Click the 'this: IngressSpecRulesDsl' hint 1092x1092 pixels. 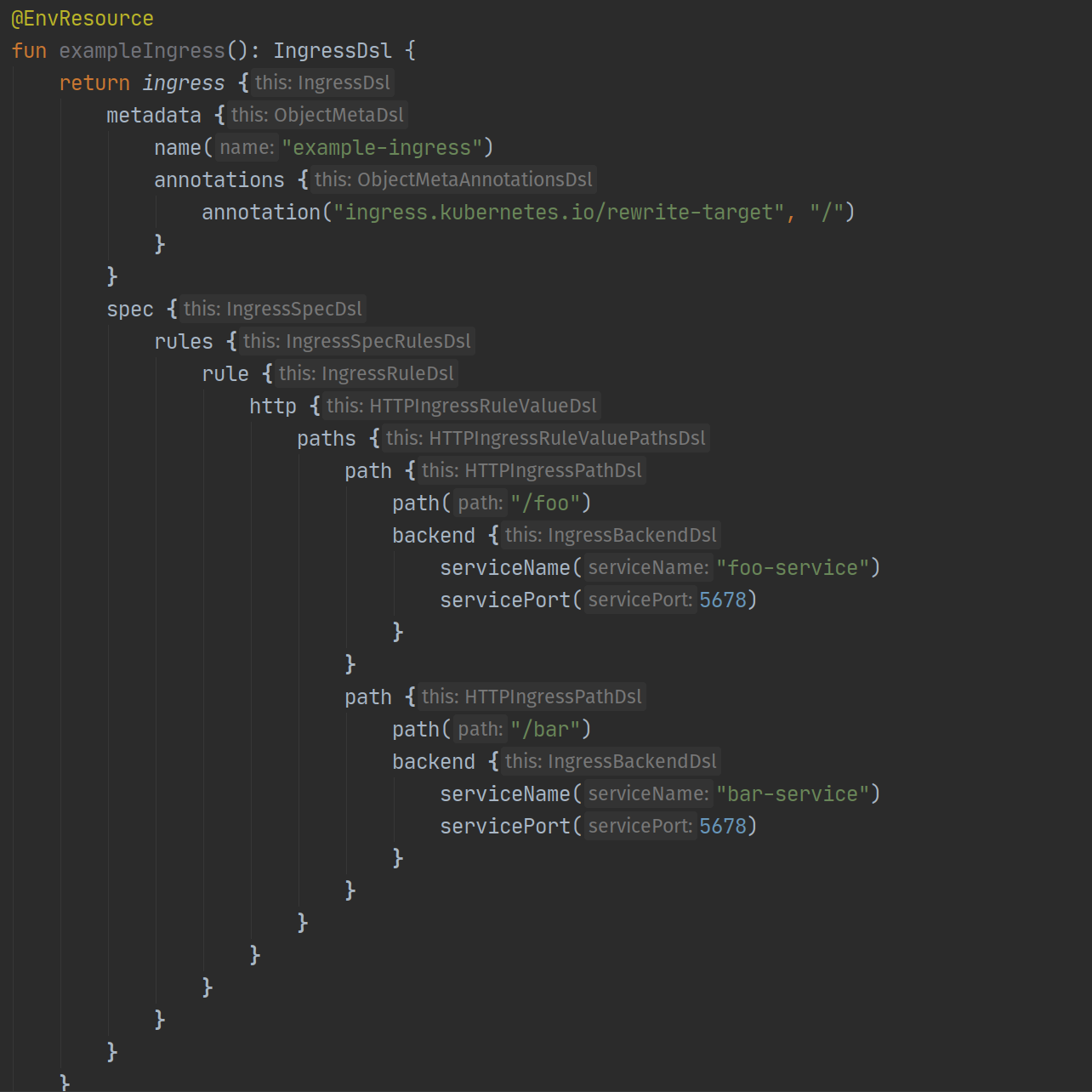click(x=356, y=342)
